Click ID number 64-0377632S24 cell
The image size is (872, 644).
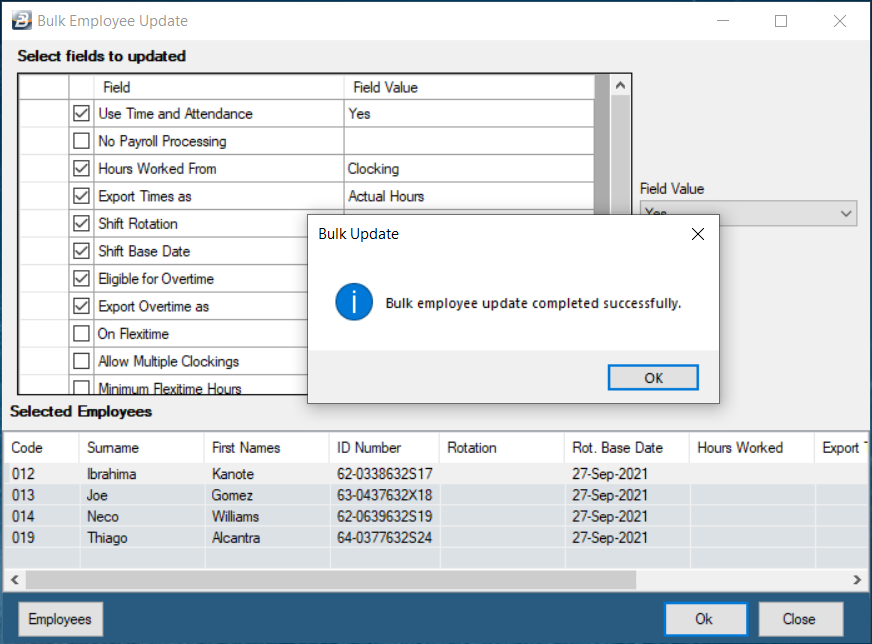click(x=385, y=537)
